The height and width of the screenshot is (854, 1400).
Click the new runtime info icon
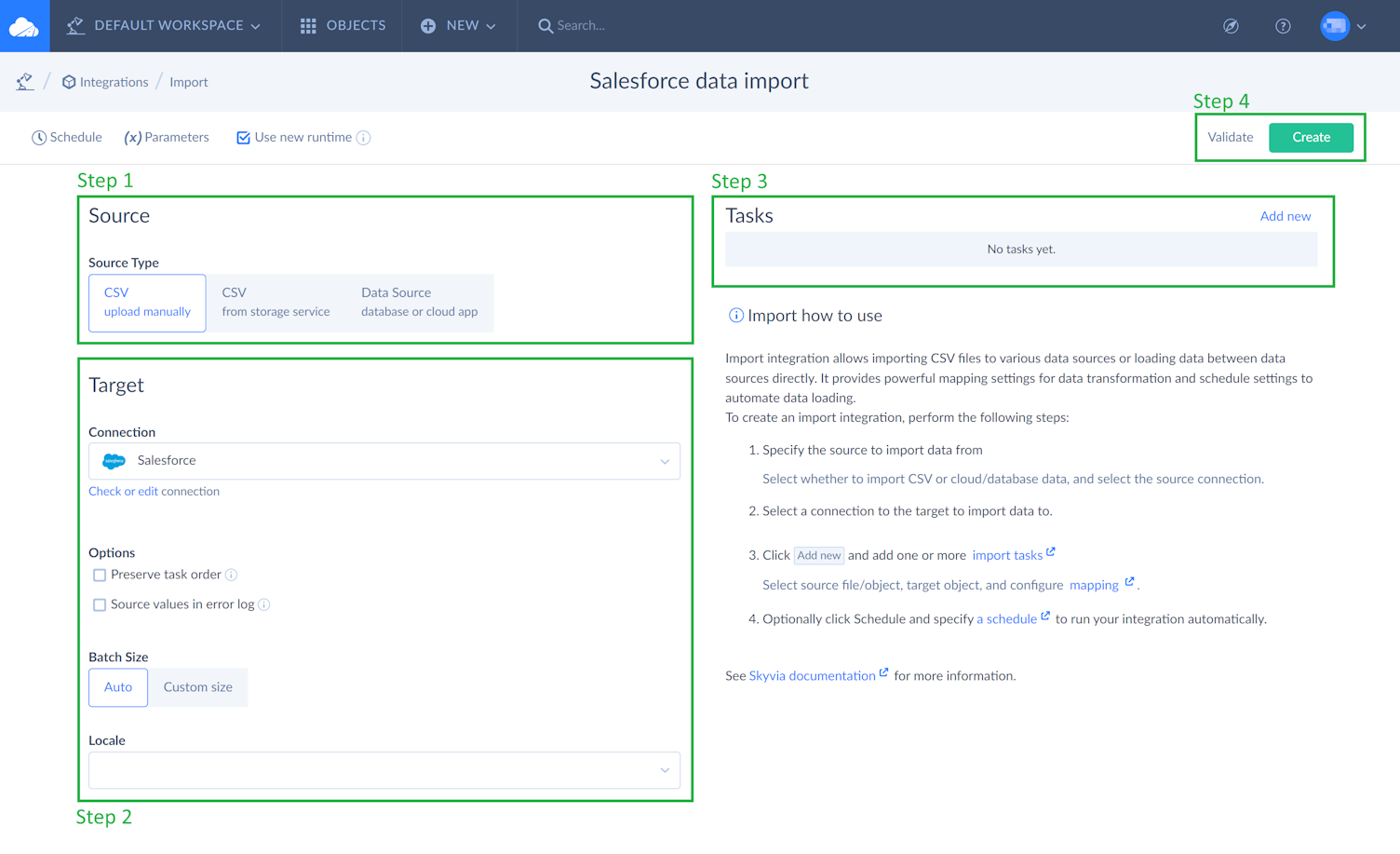pyautogui.click(x=364, y=138)
